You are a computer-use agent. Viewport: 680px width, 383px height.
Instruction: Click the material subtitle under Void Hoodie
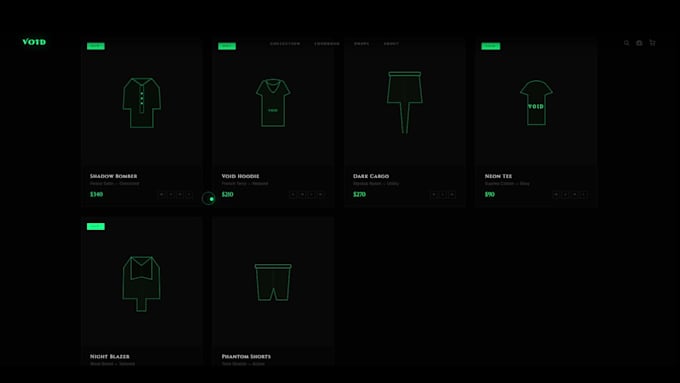[x=245, y=183]
